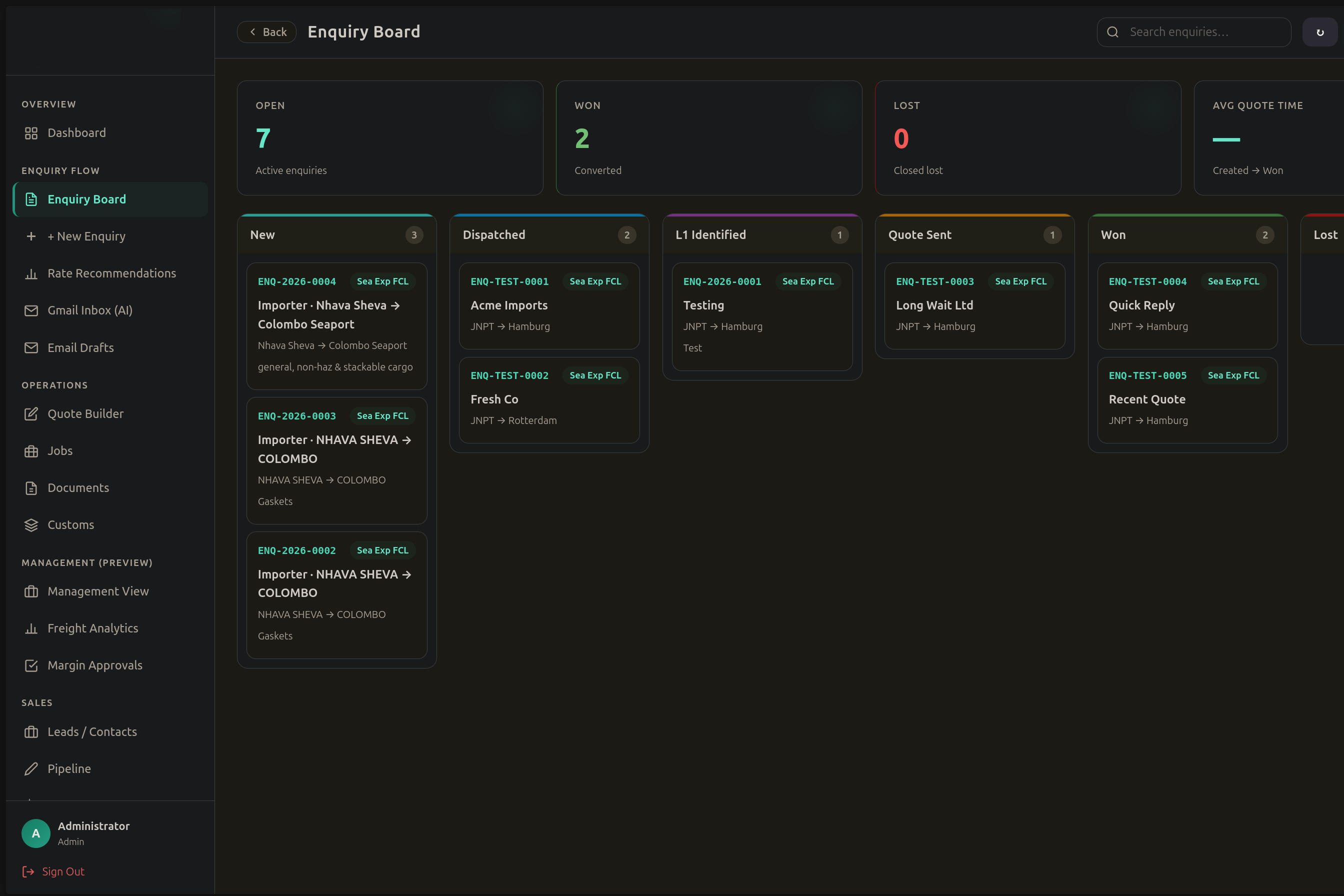Open the Fresh Co enquiry card

pos(549,400)
